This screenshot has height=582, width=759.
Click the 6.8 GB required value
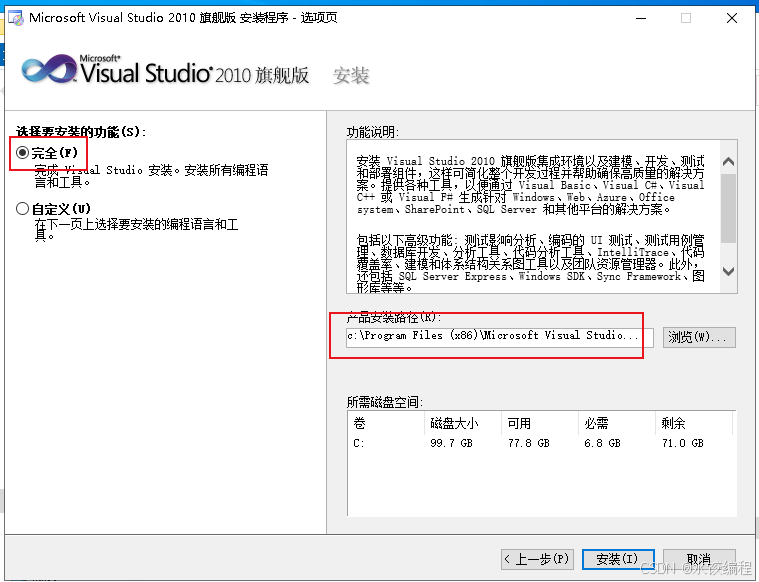tap(602, 443)
